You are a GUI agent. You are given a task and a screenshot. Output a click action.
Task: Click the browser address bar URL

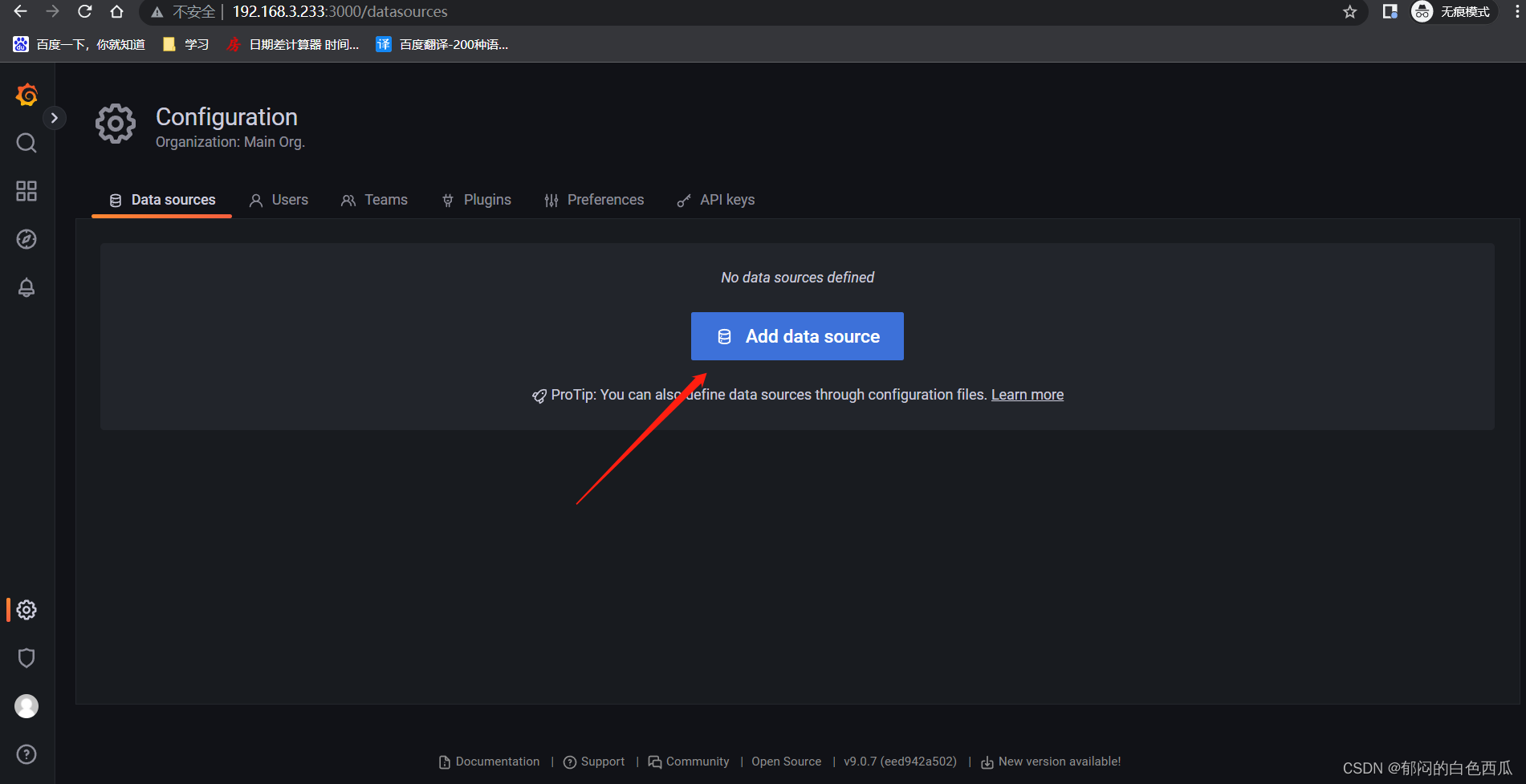340,11
